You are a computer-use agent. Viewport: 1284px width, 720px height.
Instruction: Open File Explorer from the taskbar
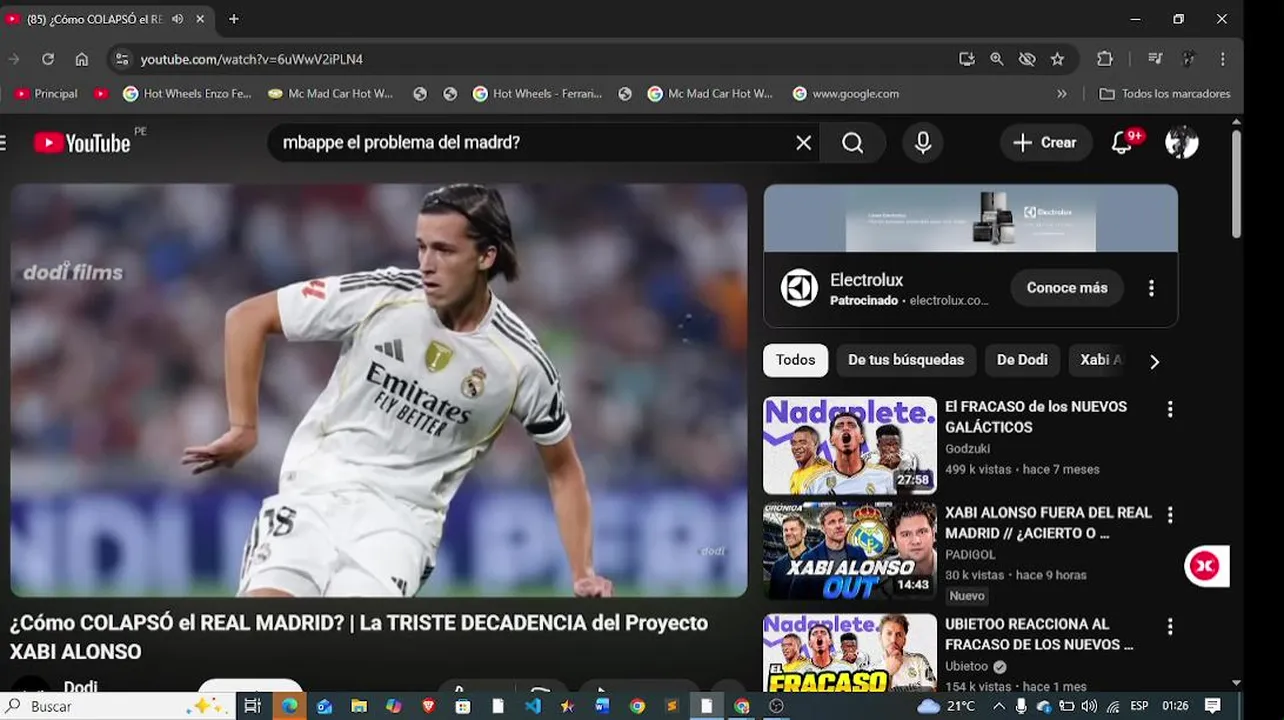pyautogui.click(x=359, y=706)
